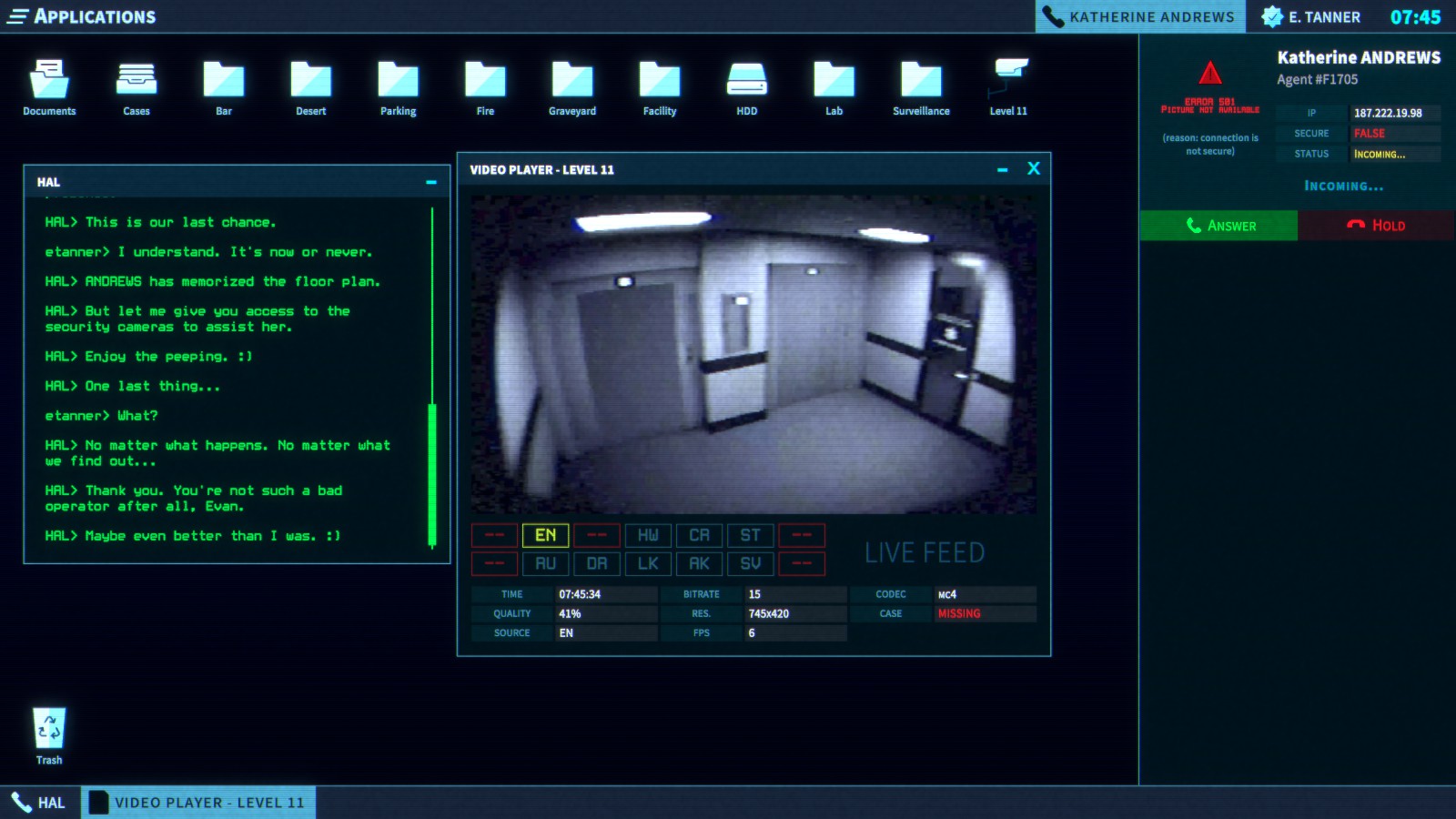The image size is (1456, 819).
Task: Switch to the CR camera feed
Action: [698, 535]
